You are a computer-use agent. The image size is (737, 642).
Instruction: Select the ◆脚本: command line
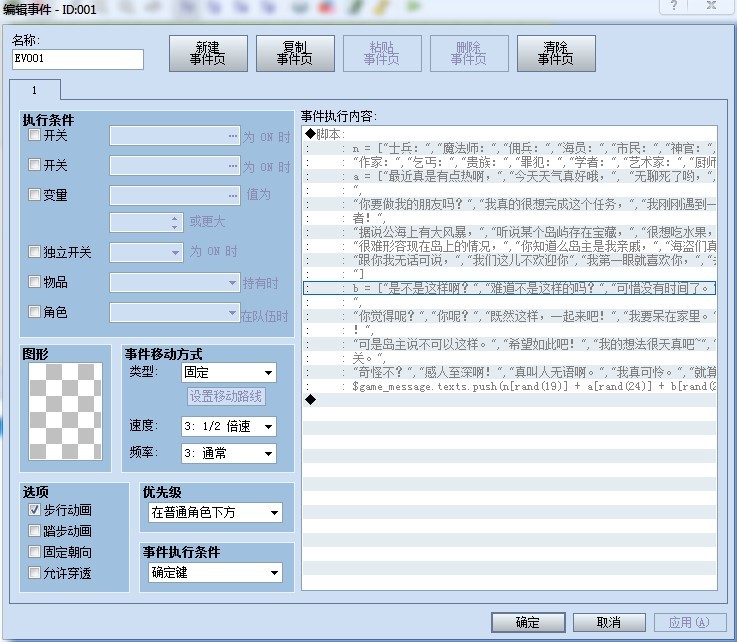[510, 134]
